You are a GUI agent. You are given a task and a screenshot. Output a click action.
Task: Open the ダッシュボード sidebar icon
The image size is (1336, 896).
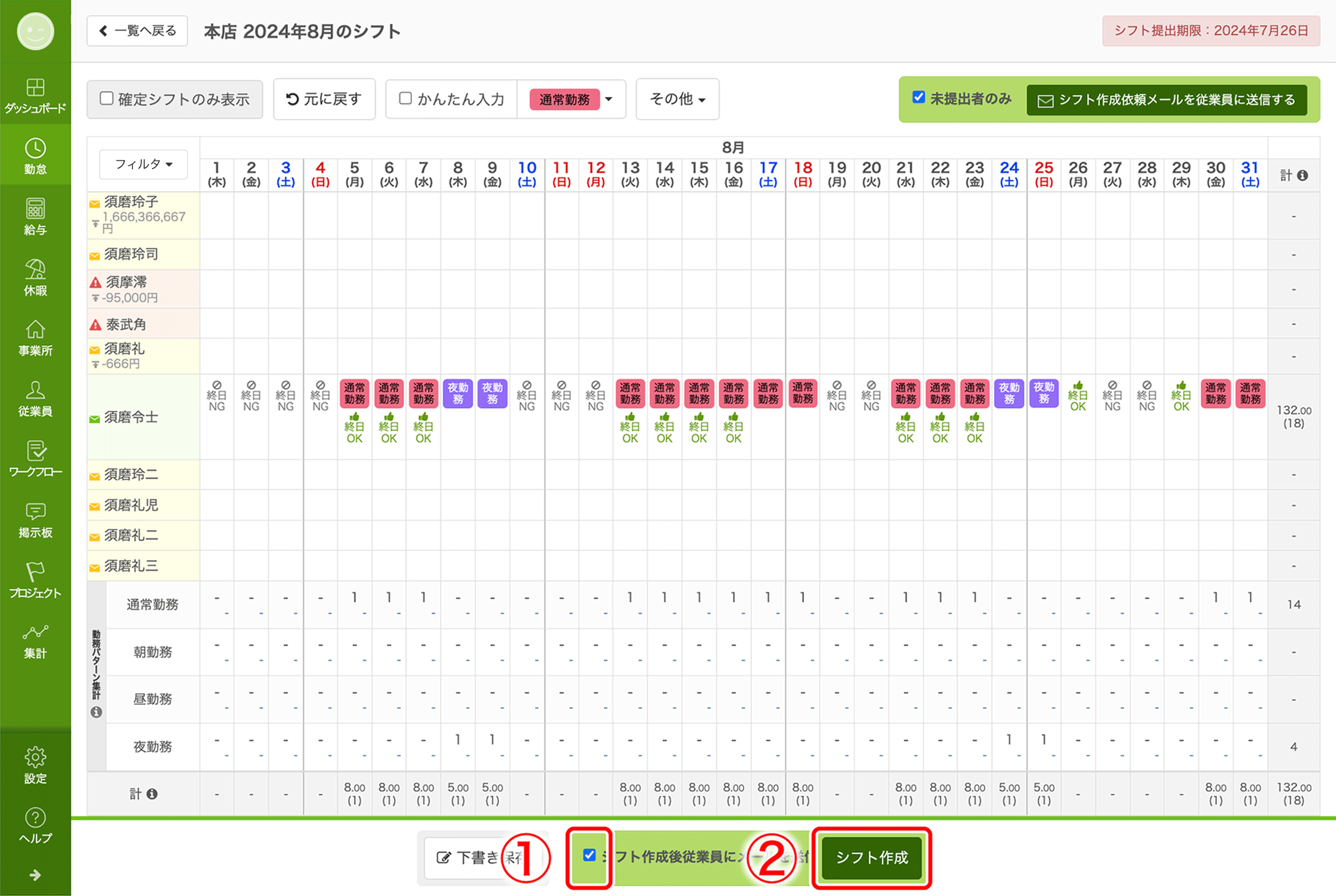tap(35, 96)
